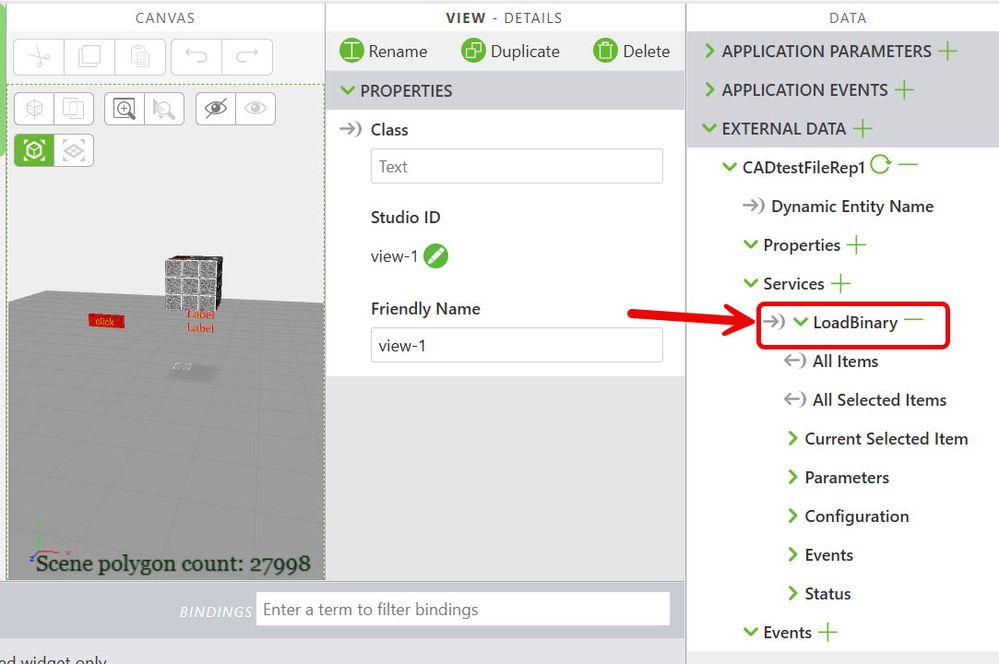This screenshot has width=999, height=664.
Task: Click the 2D overlay pages icon
Action: tap(74, 108)
